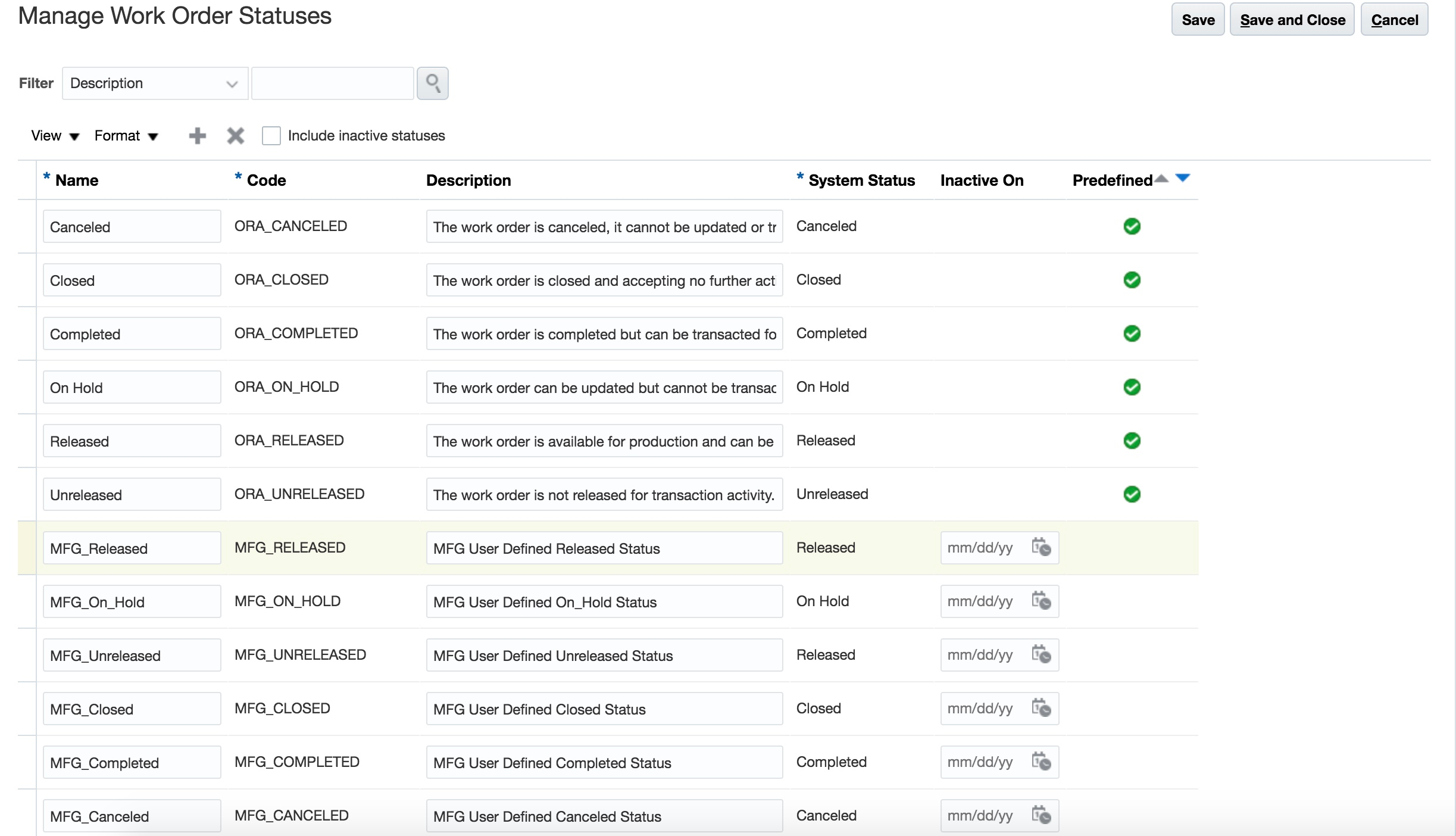This screenshot has width=1456, height=836.
Task: Open the calendar icon in the MFG_Completed row
Action: 1041,762
